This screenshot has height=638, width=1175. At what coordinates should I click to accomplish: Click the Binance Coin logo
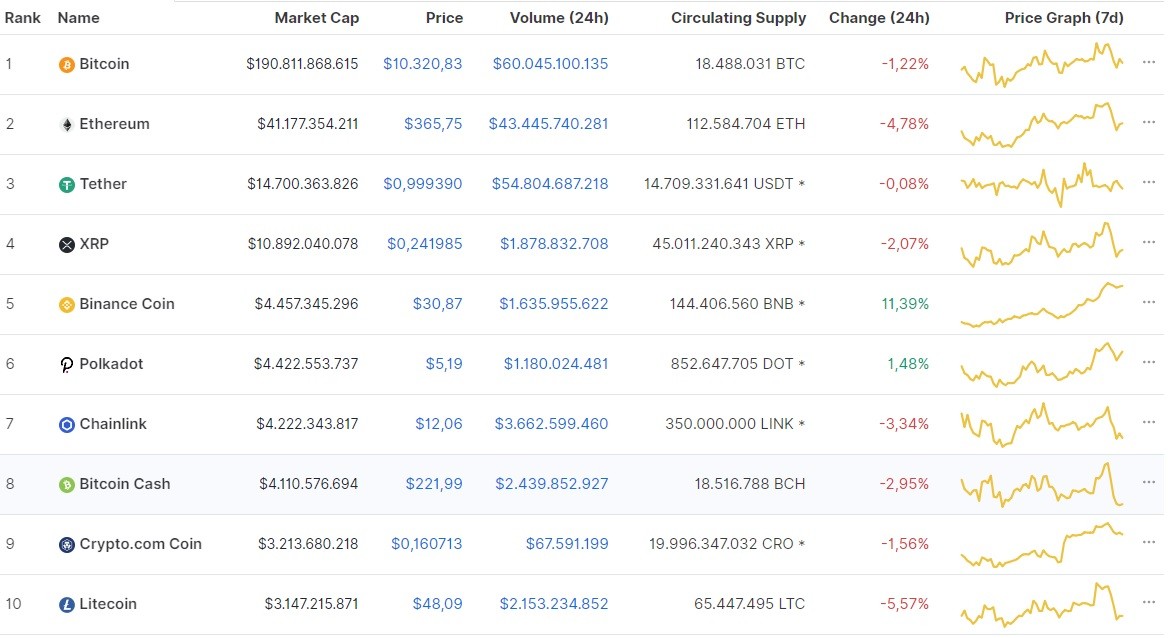click(x=66, y=304)
